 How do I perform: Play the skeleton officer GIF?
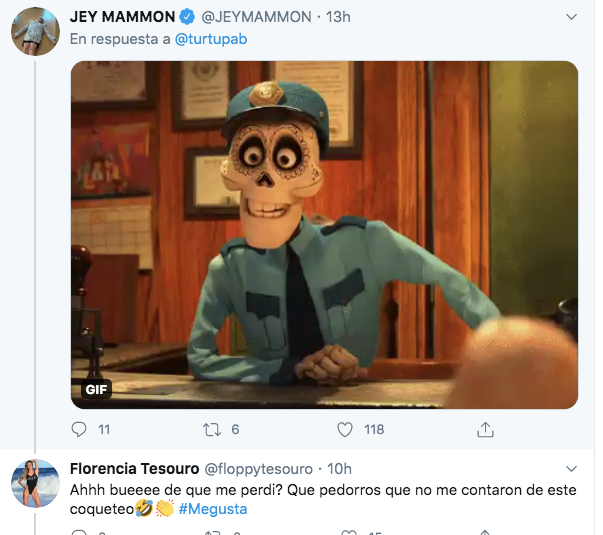click(324, 235)
